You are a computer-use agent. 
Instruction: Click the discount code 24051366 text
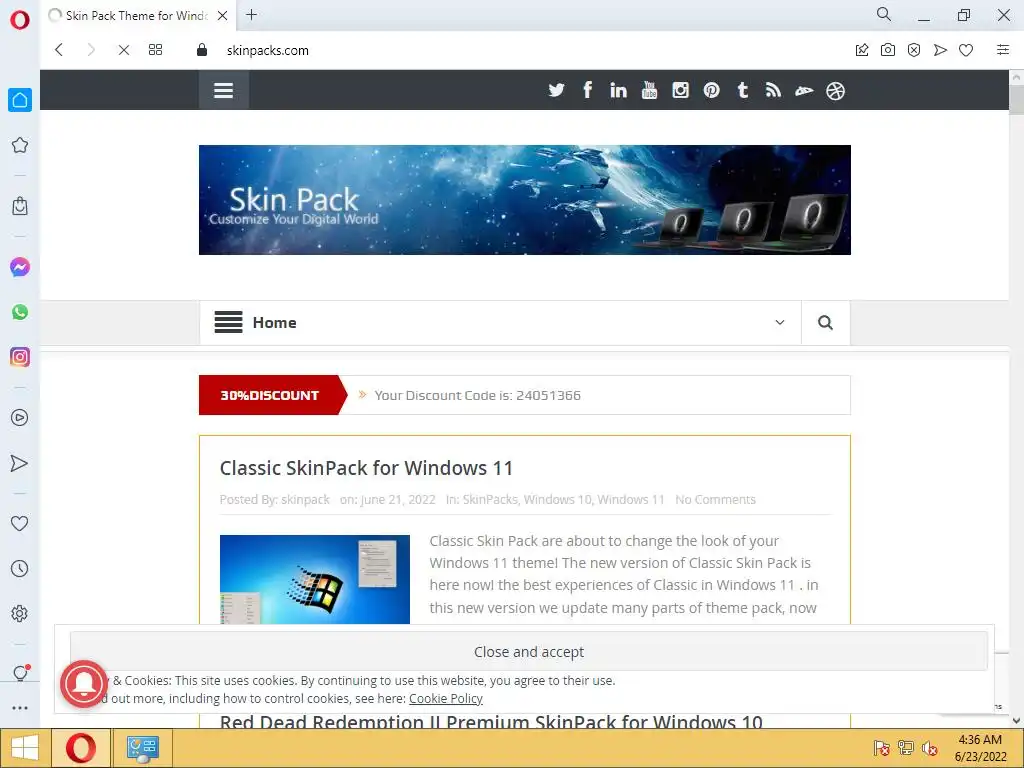(477, 395)
